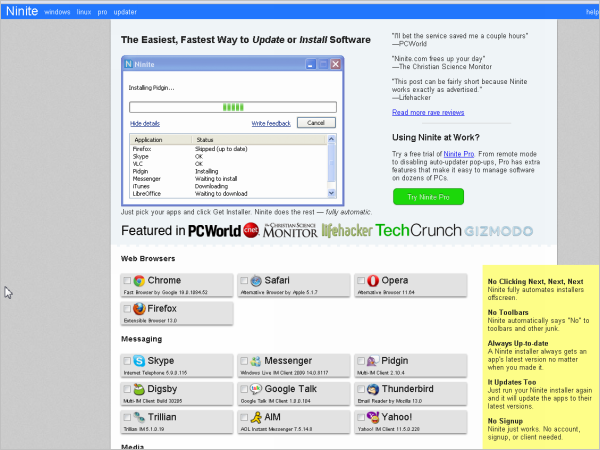Check the Opera checkbox
The height and width of the screenshot is (450, 600).
pyautogui.click(x=361, y=280)
